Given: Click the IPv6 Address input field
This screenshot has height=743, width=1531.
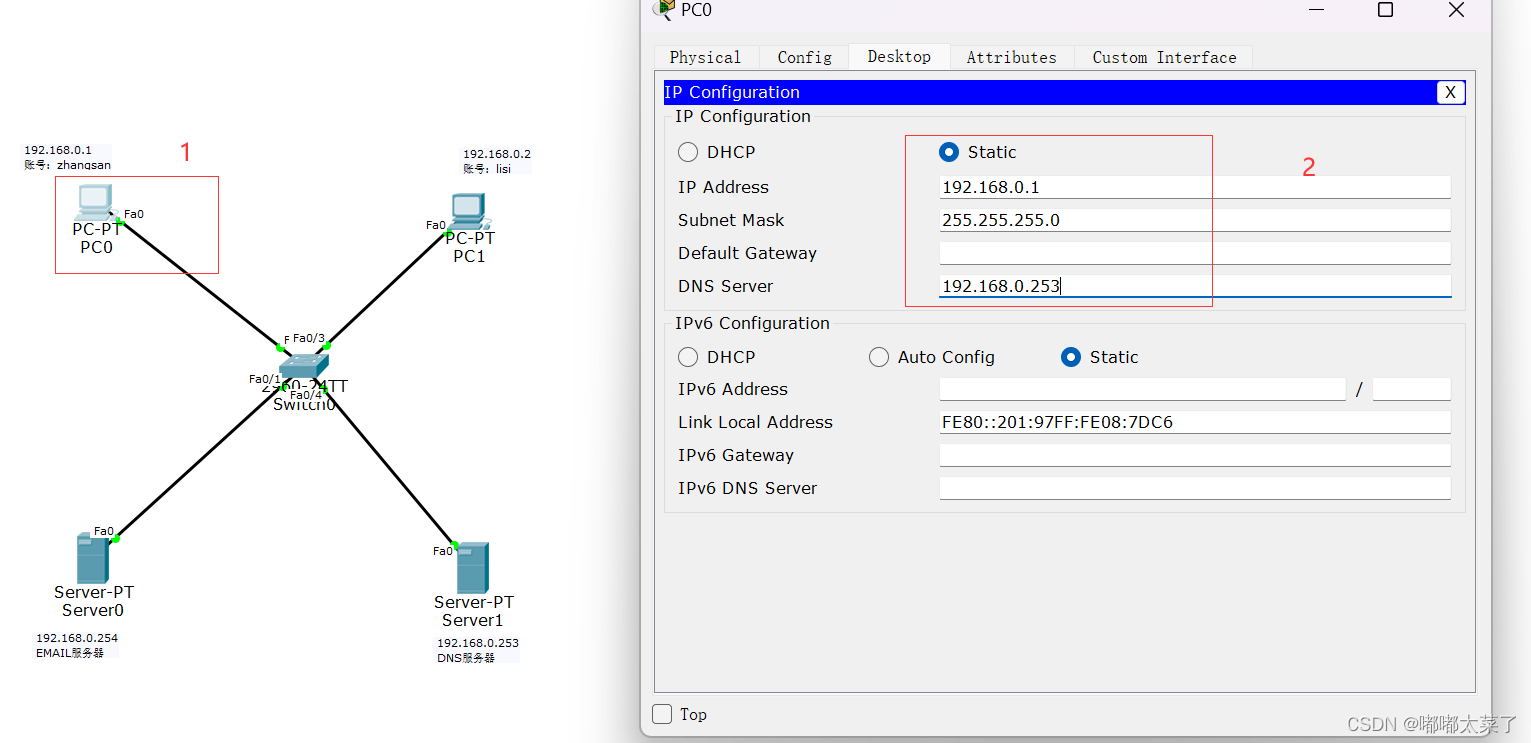Looking at the screenshot, I should coord(1142,389).
